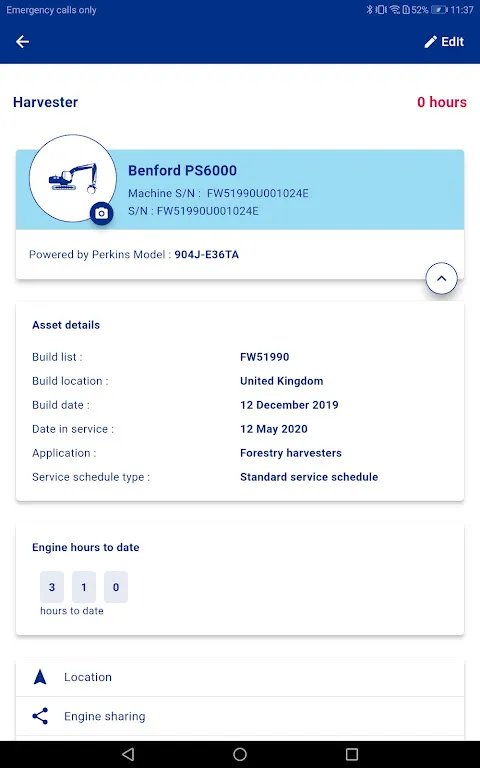Tap the Location arrow icon
The width and height of the screenshot is (480, 768).
point(40,677)
